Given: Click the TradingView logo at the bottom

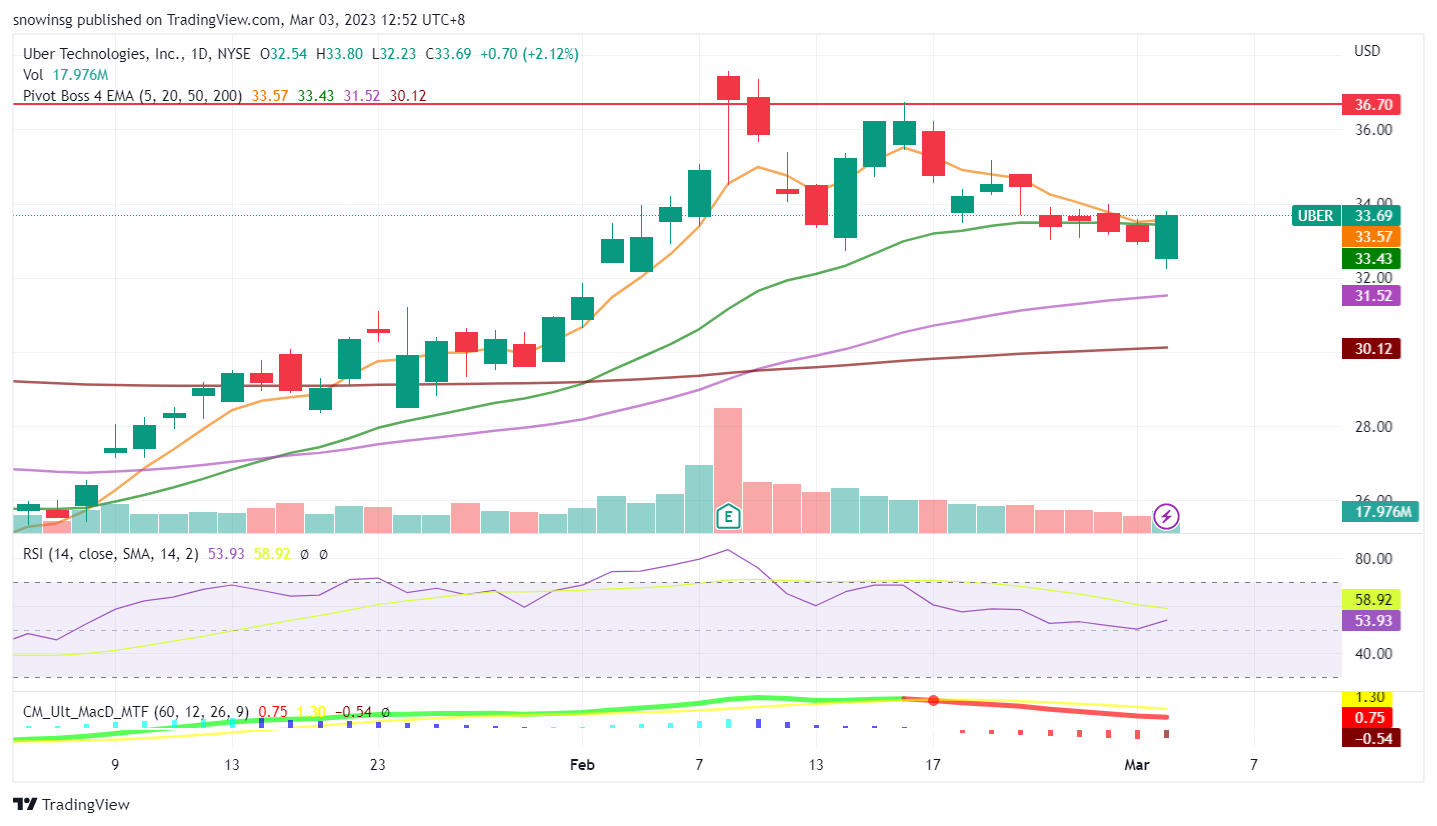Looking at the screenshot, I should pyautogui.click(x=71, y=804).
